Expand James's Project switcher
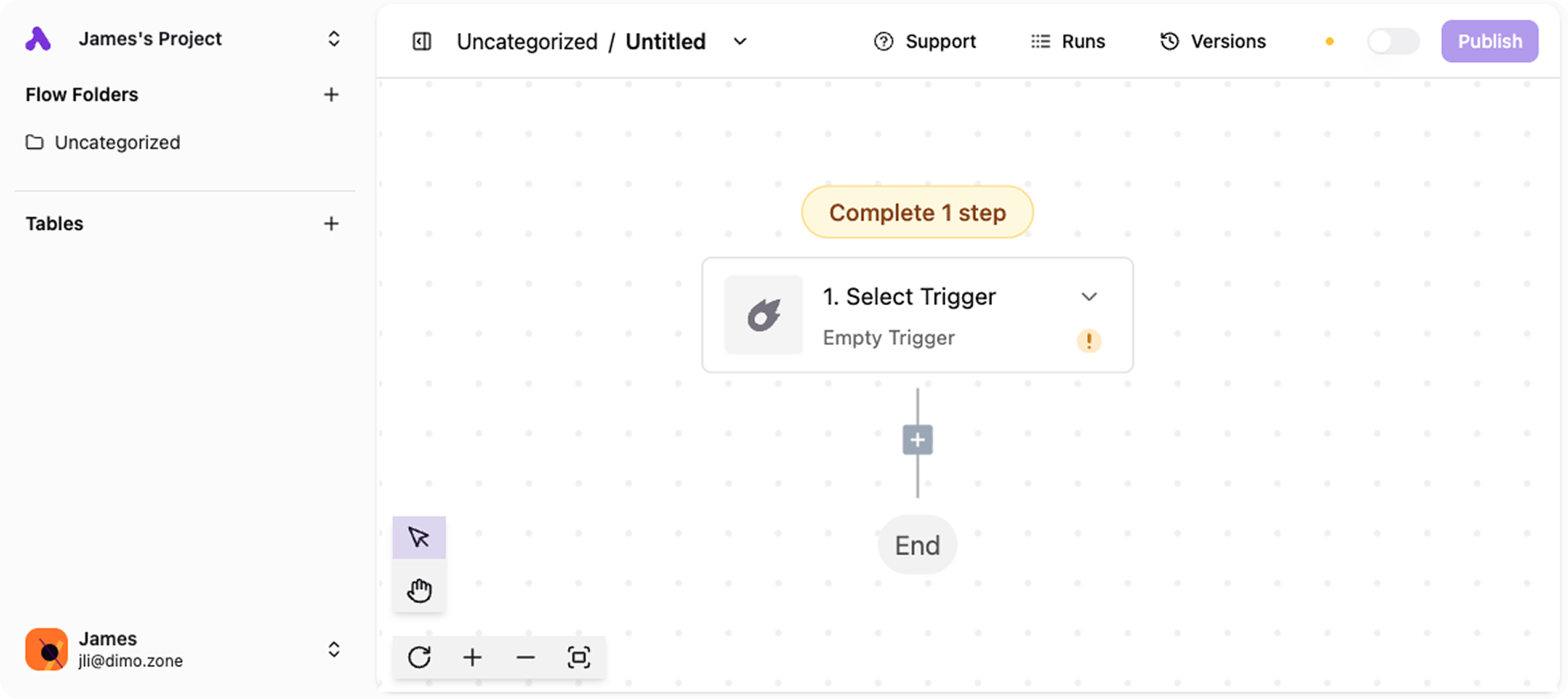The image size is (1568, 699). (334, 39)
